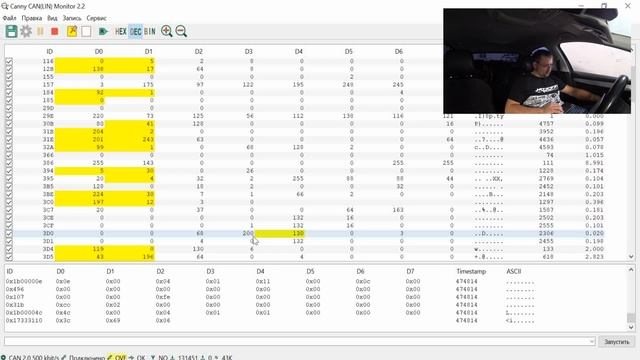
Task: Open the Правка menu
Action: point(32,18)
